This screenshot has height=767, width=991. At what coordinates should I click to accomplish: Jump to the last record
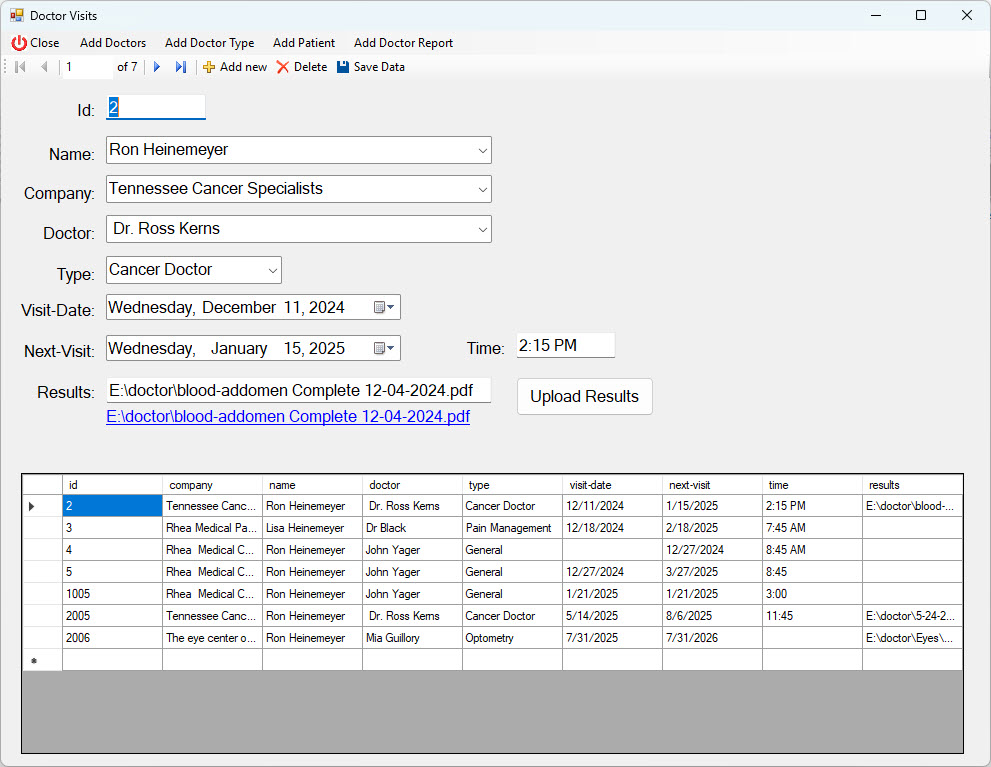180,67
